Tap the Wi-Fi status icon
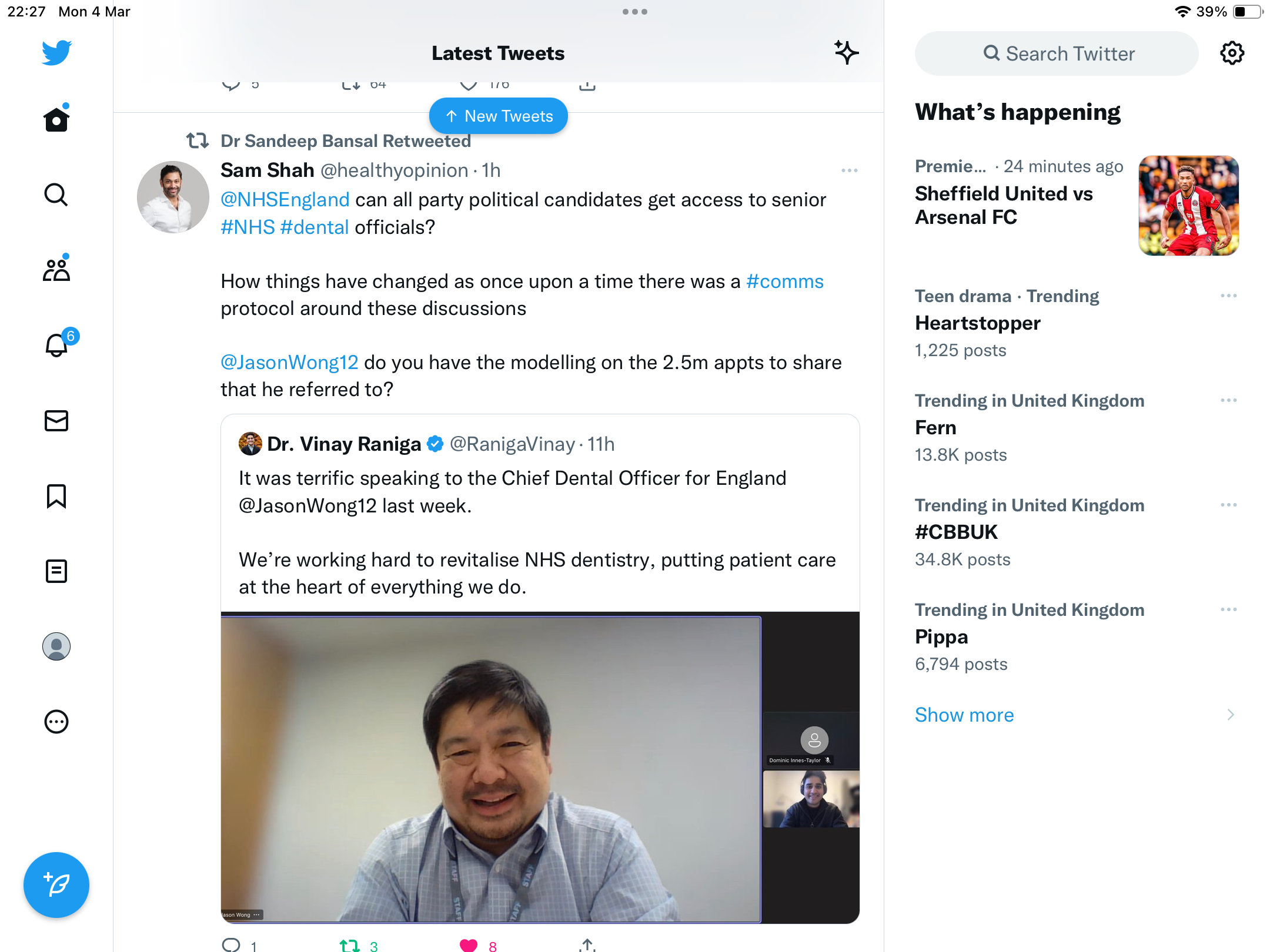 (1182, 11)
